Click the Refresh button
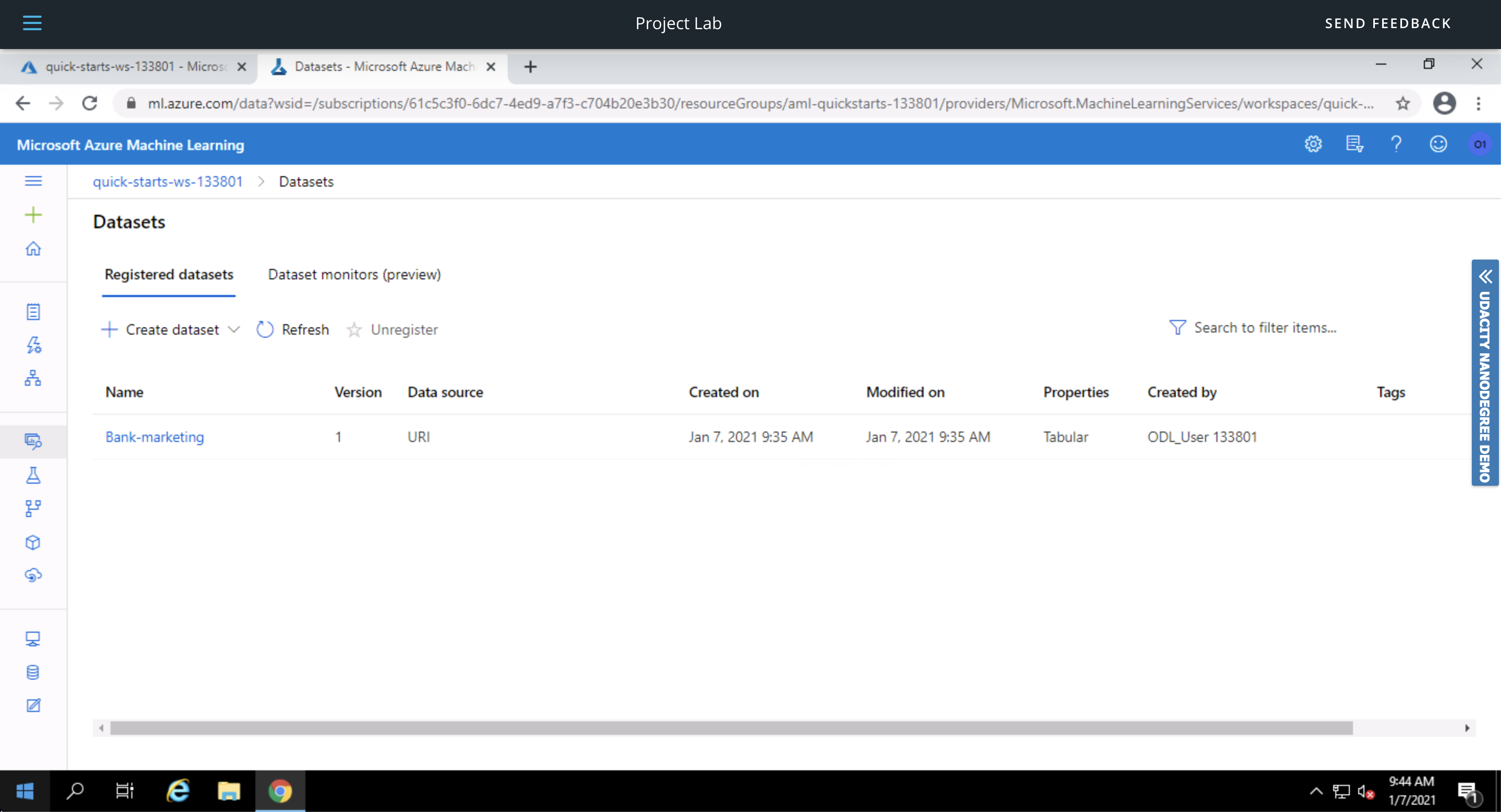 [x=293, y=330]
